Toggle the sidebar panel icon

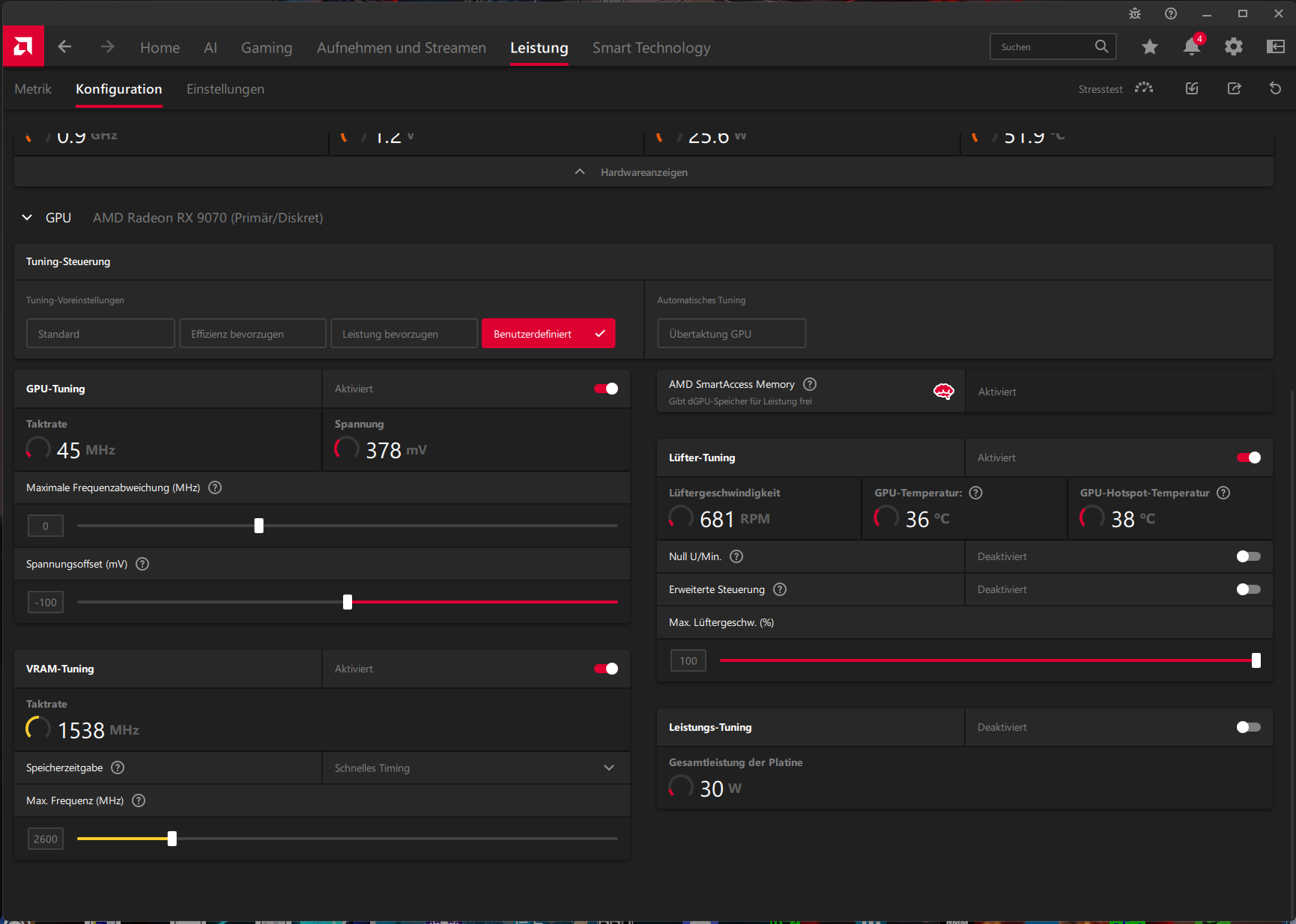1276,47
